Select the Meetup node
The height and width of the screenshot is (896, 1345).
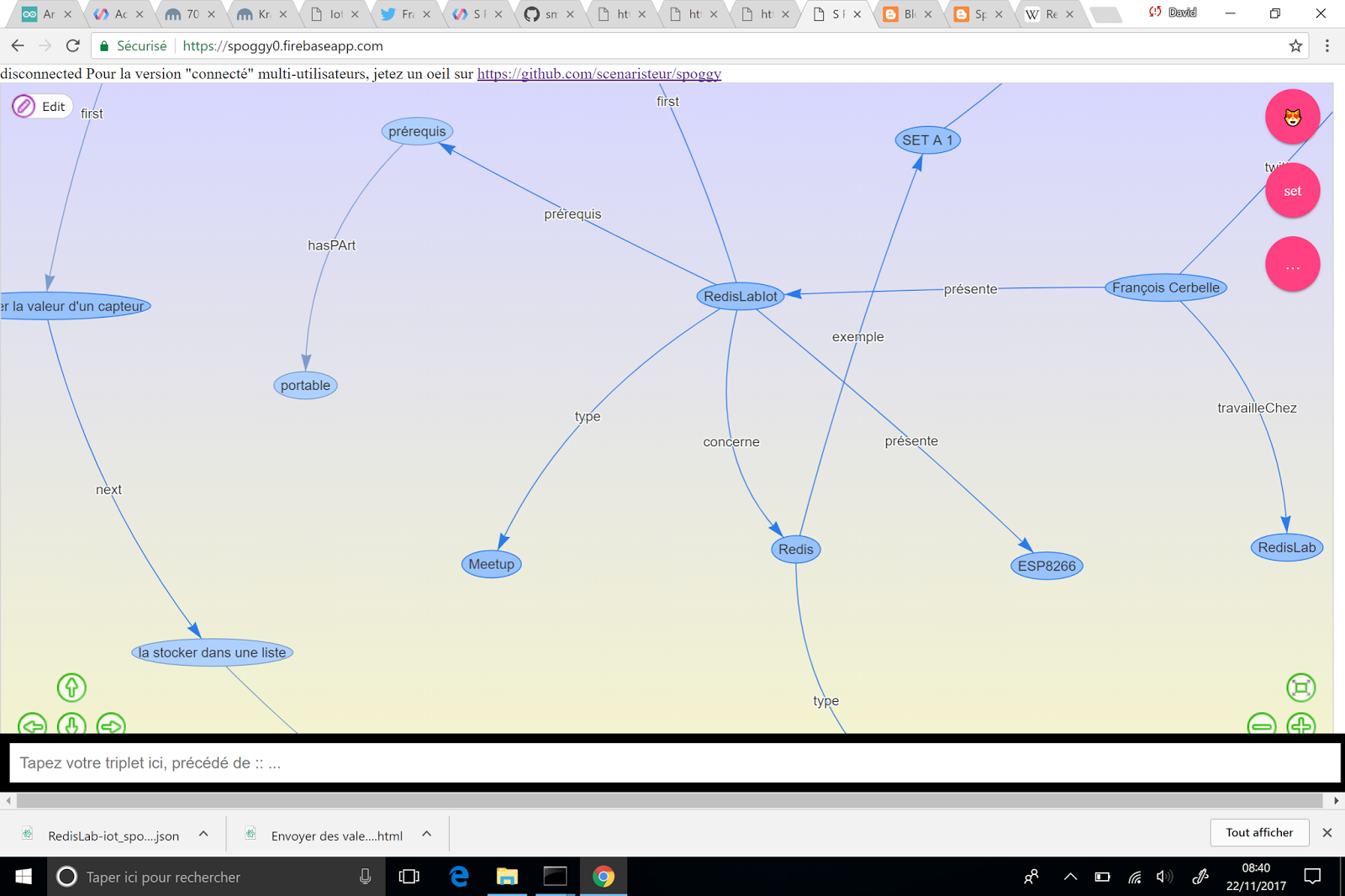492,564
